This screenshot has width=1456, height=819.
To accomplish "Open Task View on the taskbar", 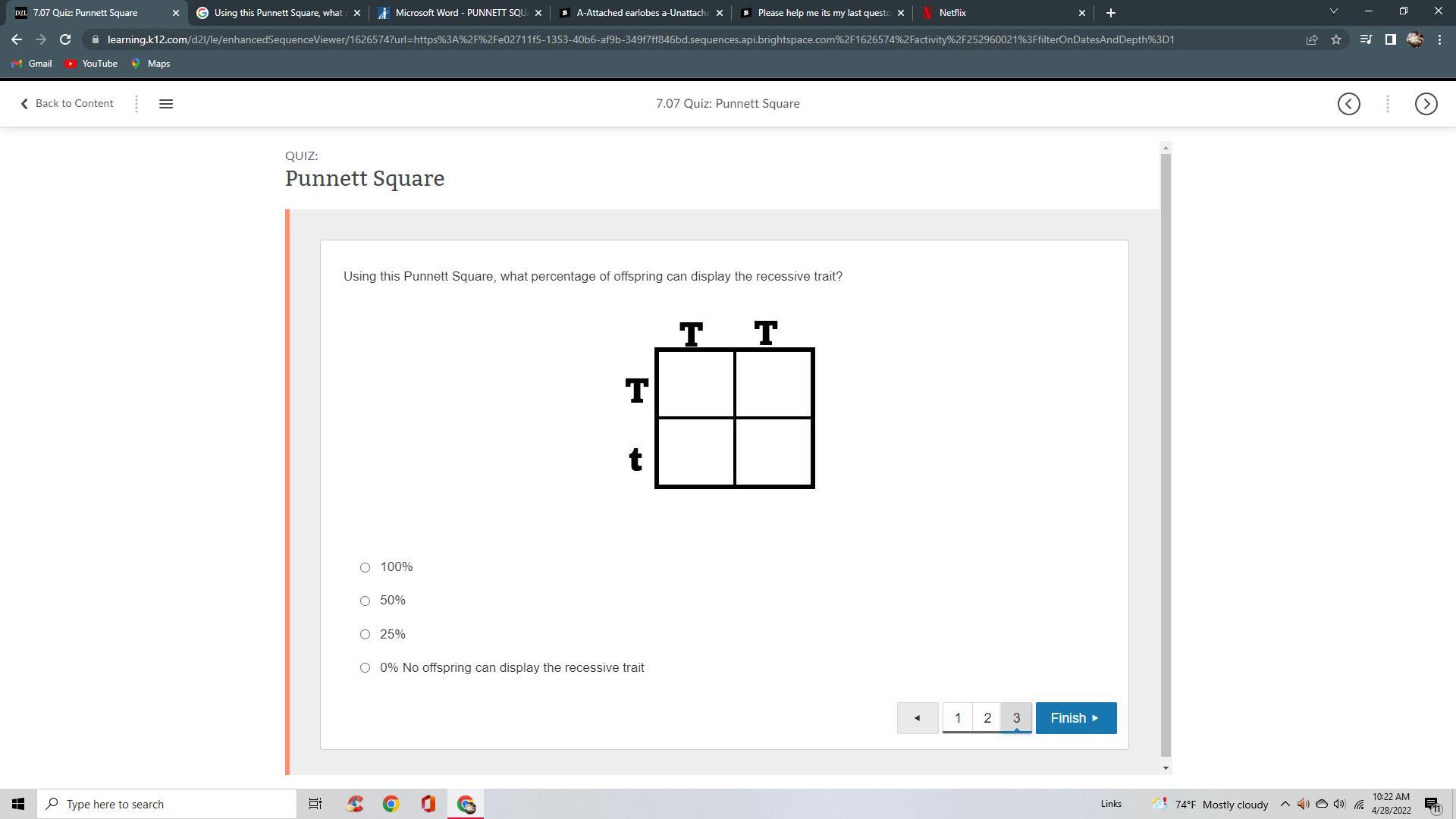I will tap(315, 804).
